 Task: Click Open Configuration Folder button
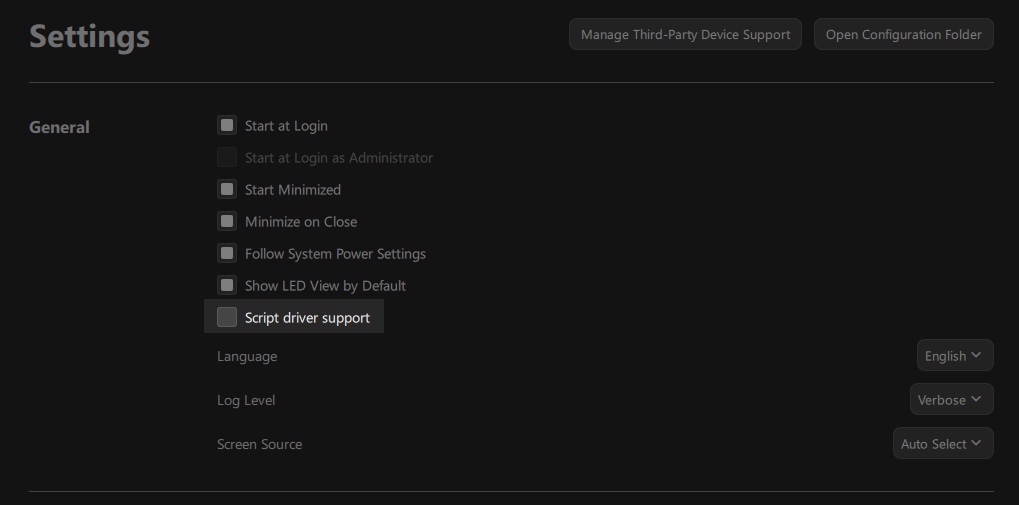click(903, 34)
